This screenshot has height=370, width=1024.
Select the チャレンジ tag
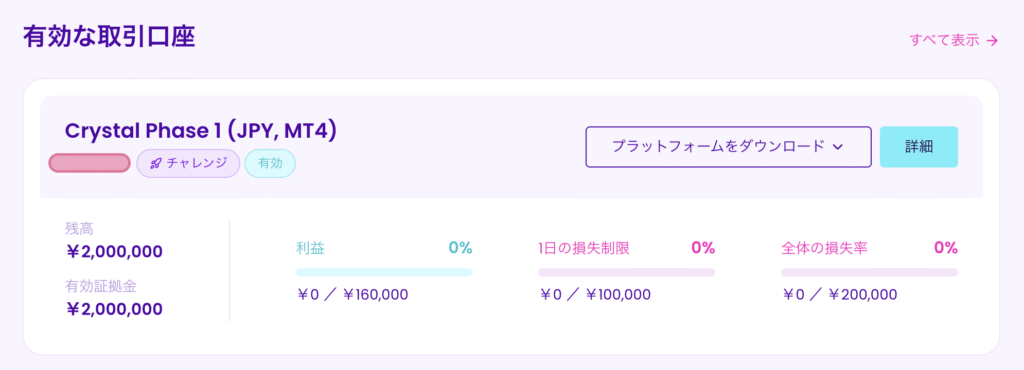(x=188, y=164)
